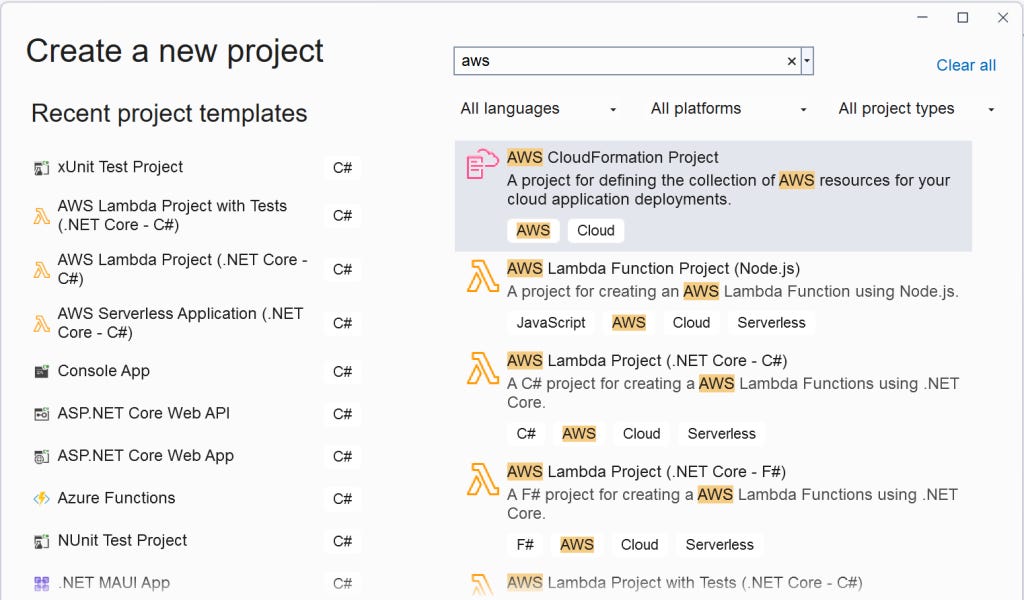The width and height of the screenshot is (1024, 600).
Task: Open the All project types dropdown
Action: click(x=915, y=108)
